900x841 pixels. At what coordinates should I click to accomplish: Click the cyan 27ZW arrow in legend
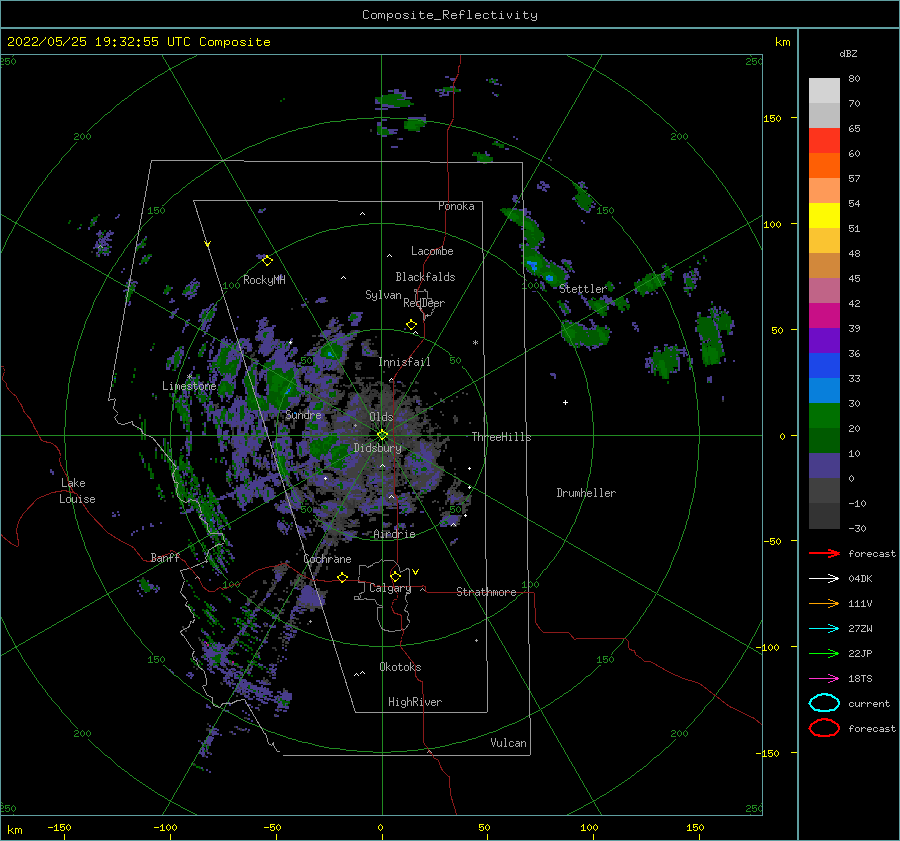824,629
